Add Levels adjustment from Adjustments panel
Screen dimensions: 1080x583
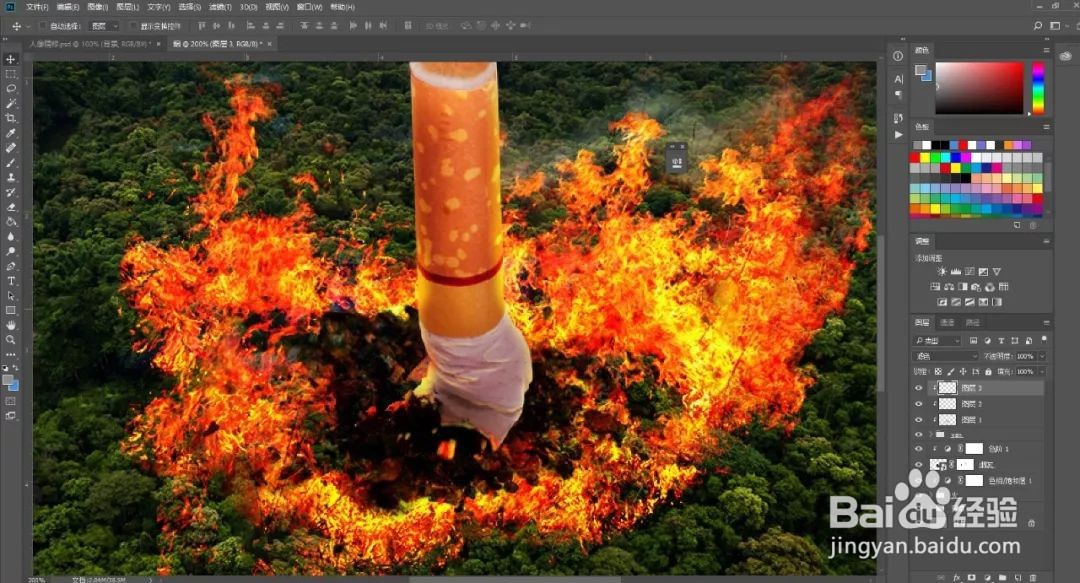[955, 272]
